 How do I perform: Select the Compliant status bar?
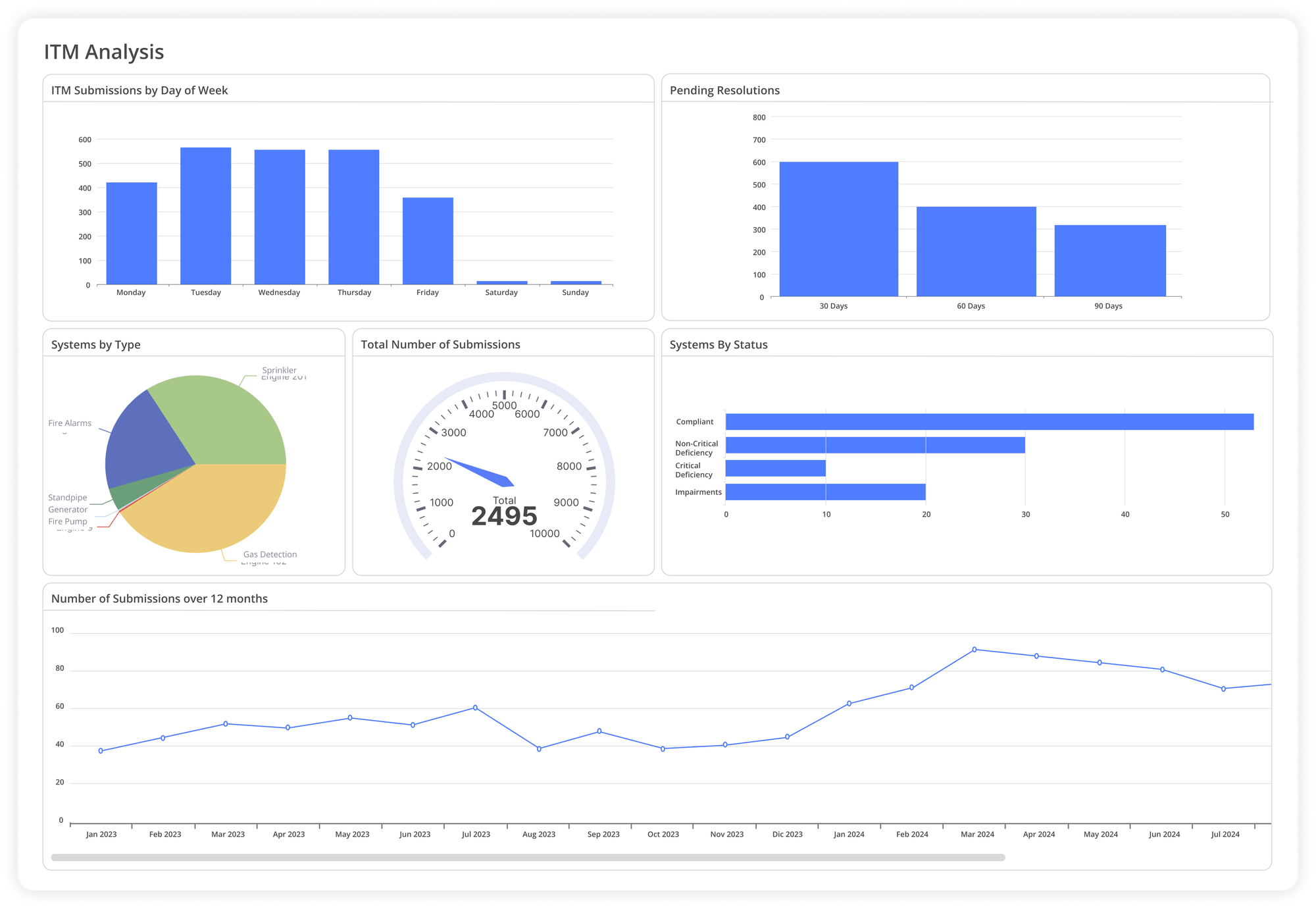(989, 422)
